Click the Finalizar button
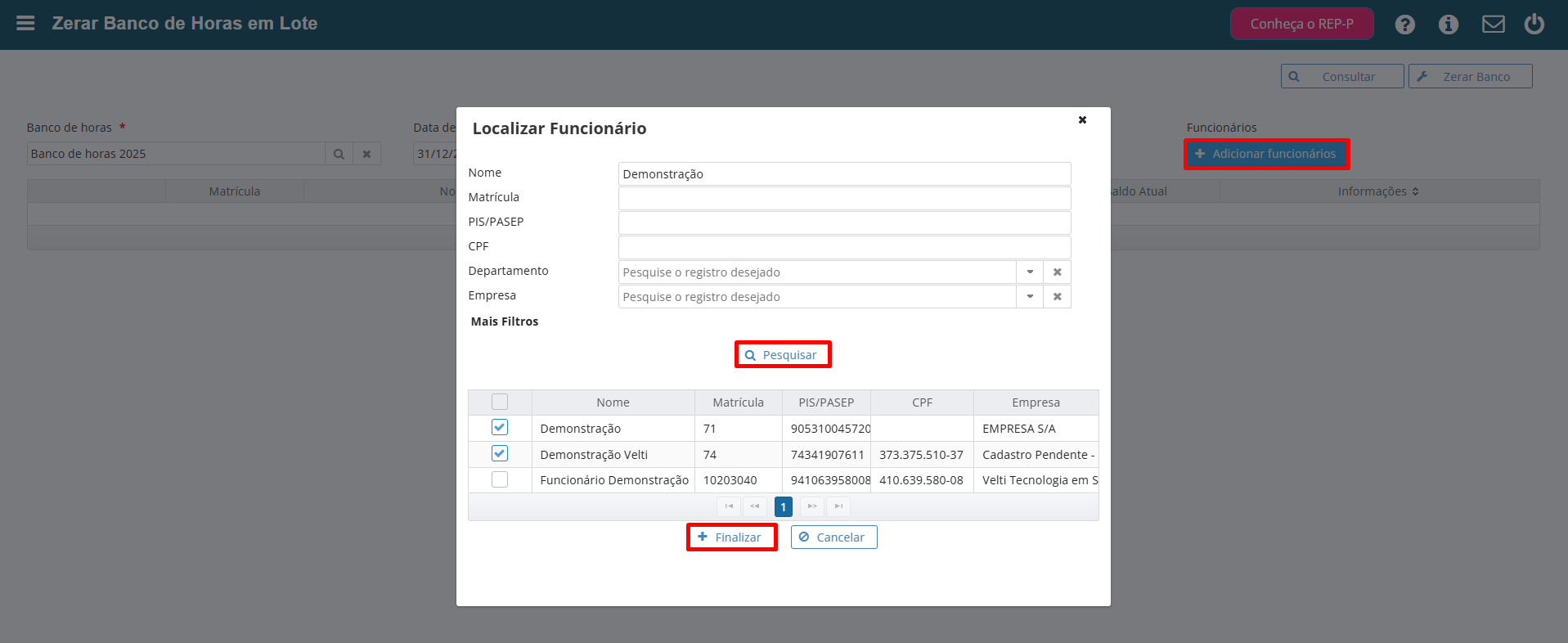The width and height of the screenshot is (1568, 643). 730,537
